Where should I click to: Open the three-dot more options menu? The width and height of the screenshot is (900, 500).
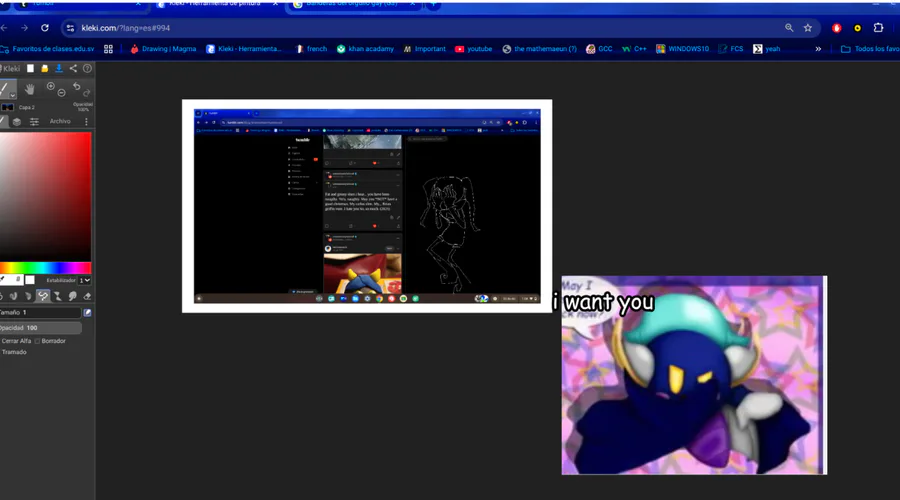click(86, 121)
